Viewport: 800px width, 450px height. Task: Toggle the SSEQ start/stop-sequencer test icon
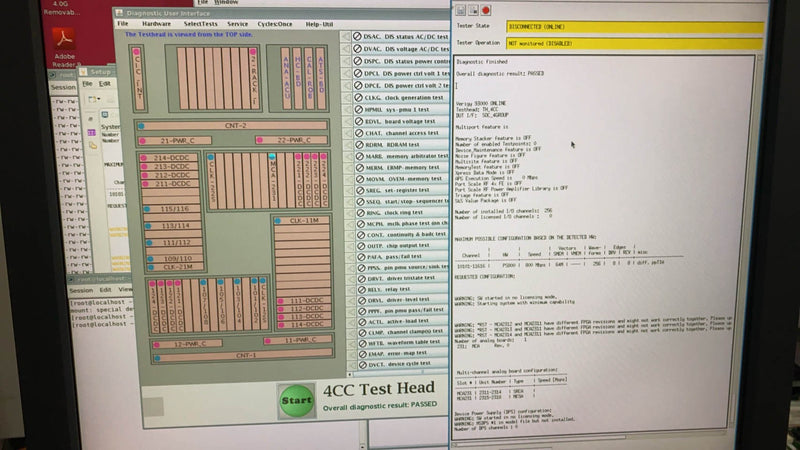coord(360,201)
